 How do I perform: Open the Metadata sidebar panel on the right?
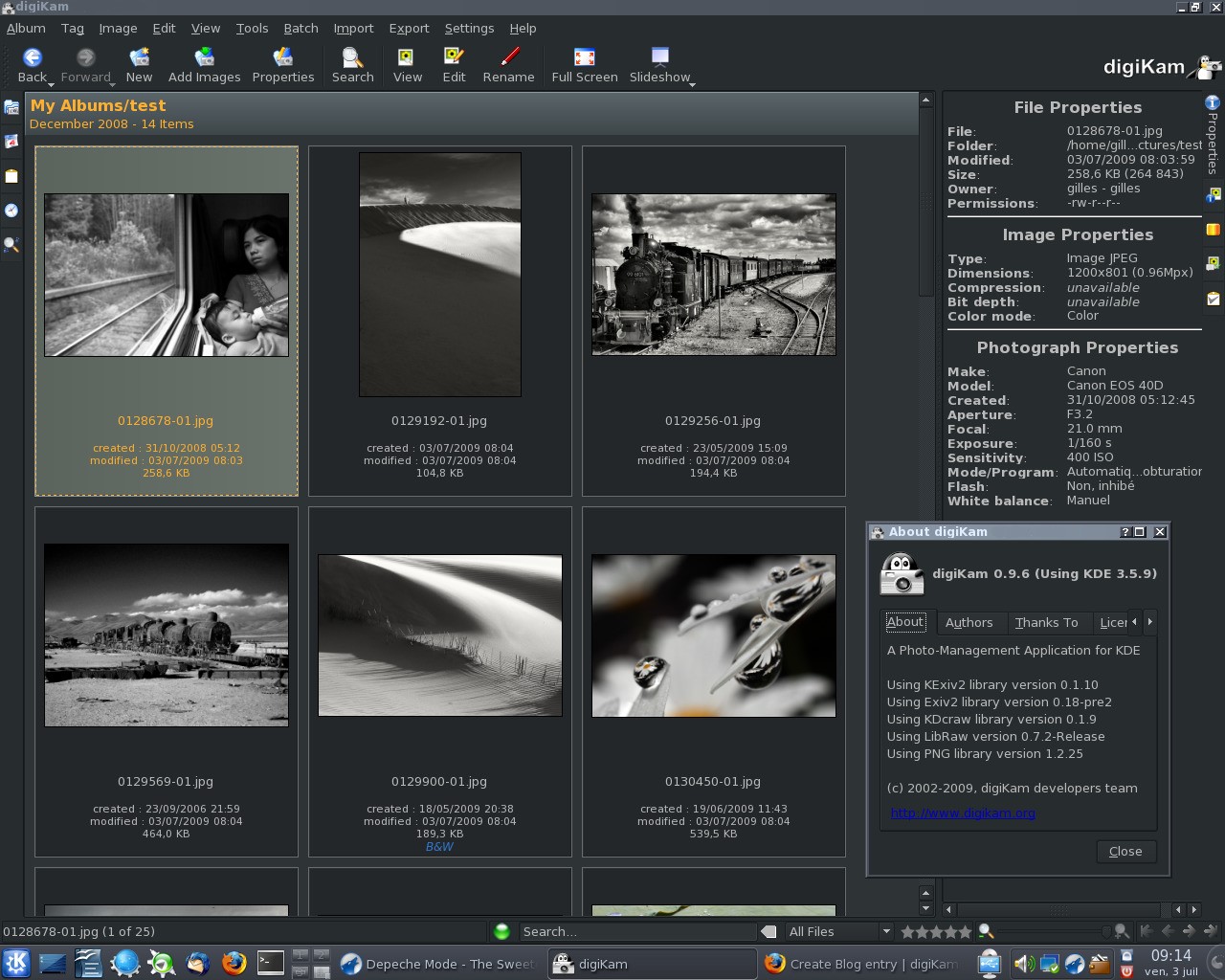click(x=1213, y=196)
